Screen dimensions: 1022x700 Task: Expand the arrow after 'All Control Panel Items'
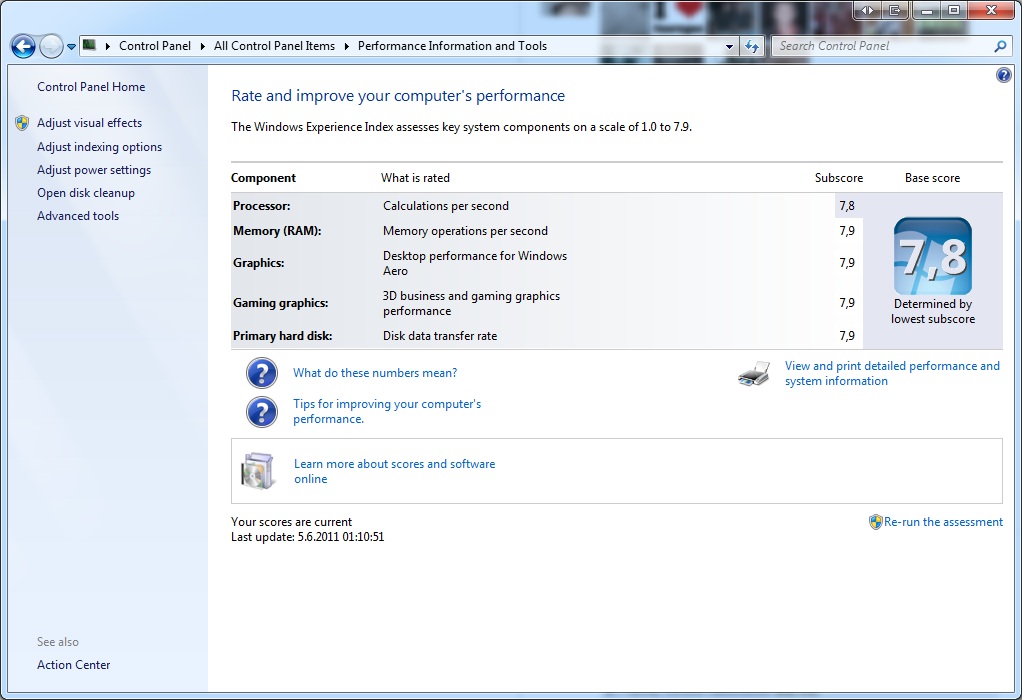click(346, 46)
